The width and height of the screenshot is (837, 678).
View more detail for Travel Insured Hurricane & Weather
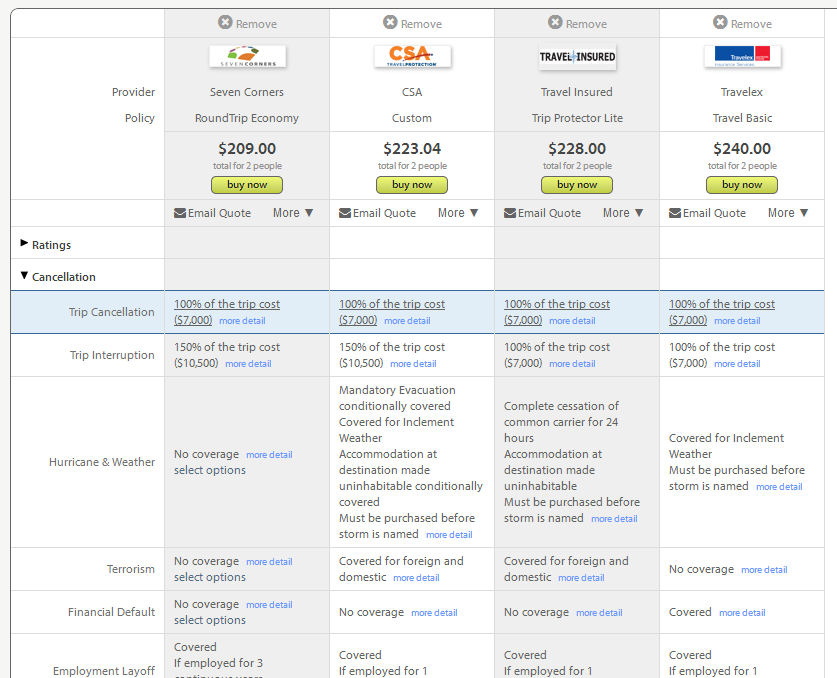614,519
